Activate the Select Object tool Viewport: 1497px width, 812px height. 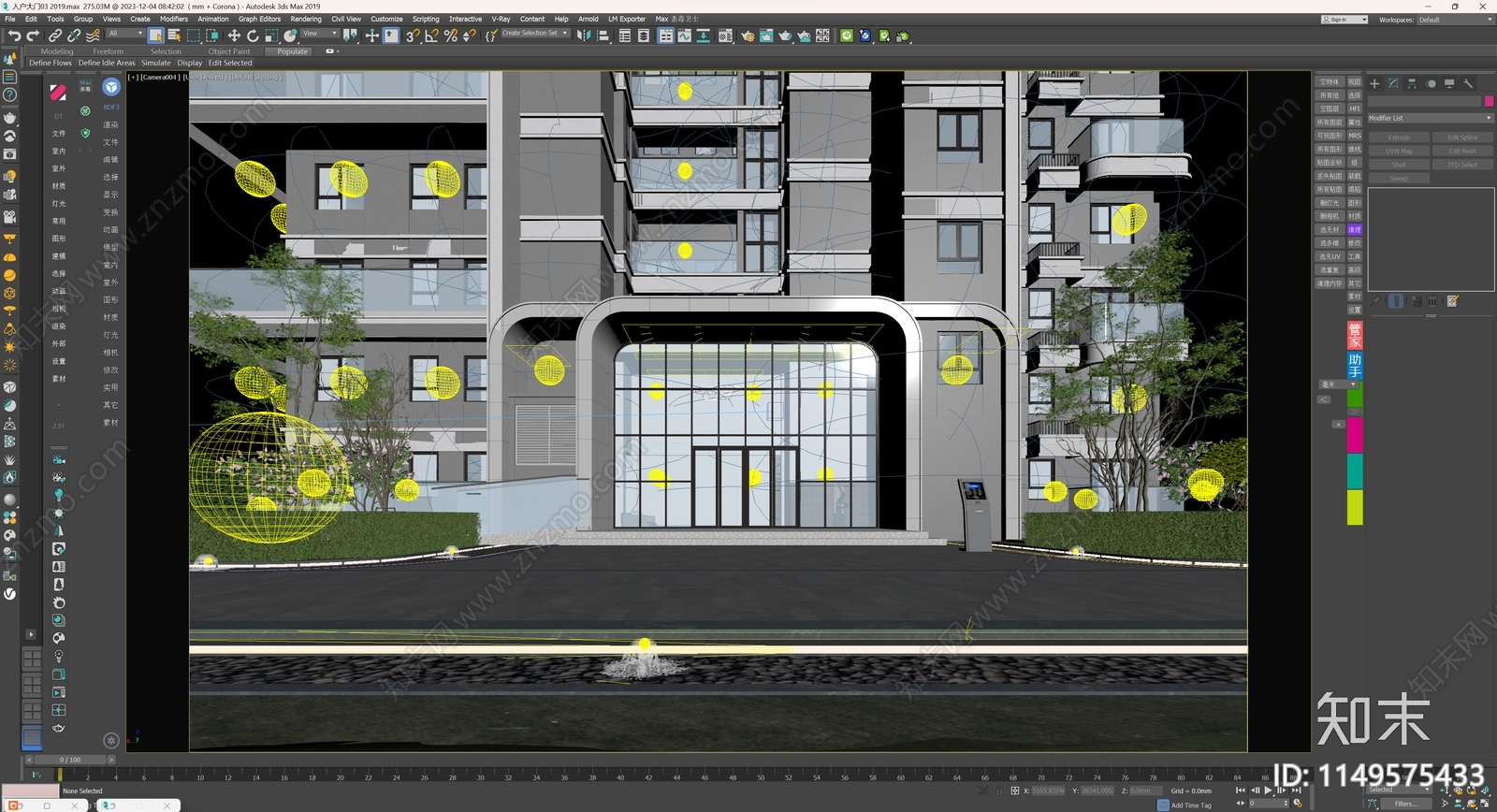point(156,36)
